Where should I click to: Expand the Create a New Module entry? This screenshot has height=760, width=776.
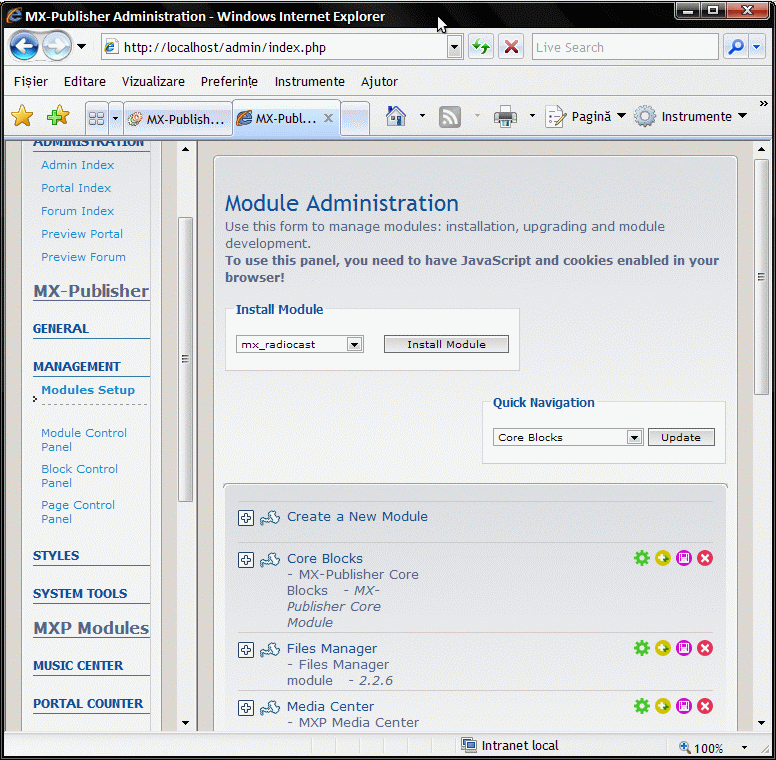[246, 518]
